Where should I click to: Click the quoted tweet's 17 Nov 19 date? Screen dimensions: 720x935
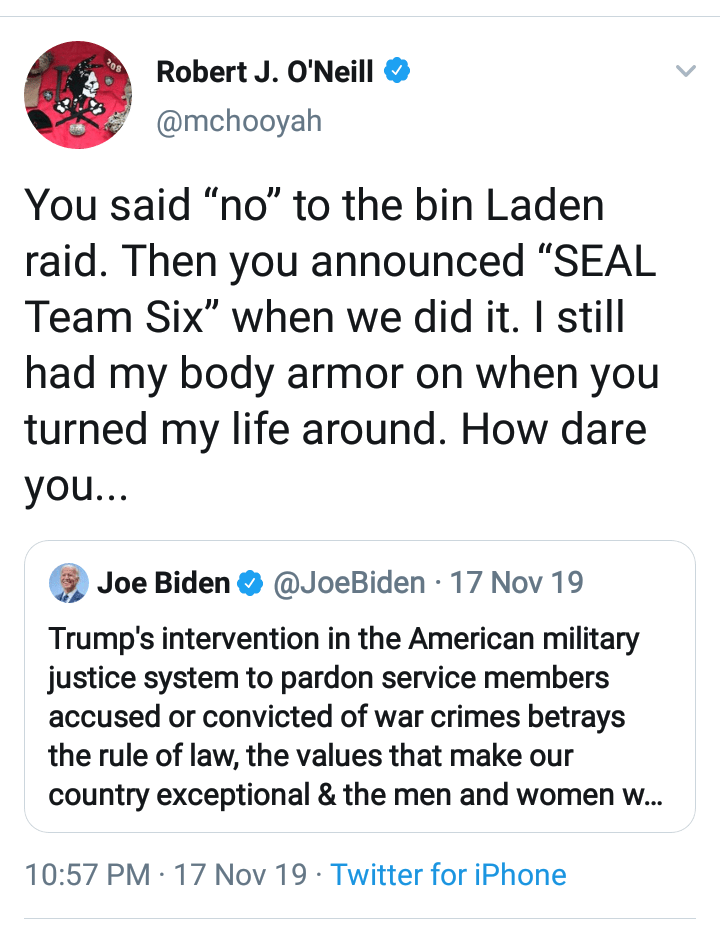[x=517, y=583]
